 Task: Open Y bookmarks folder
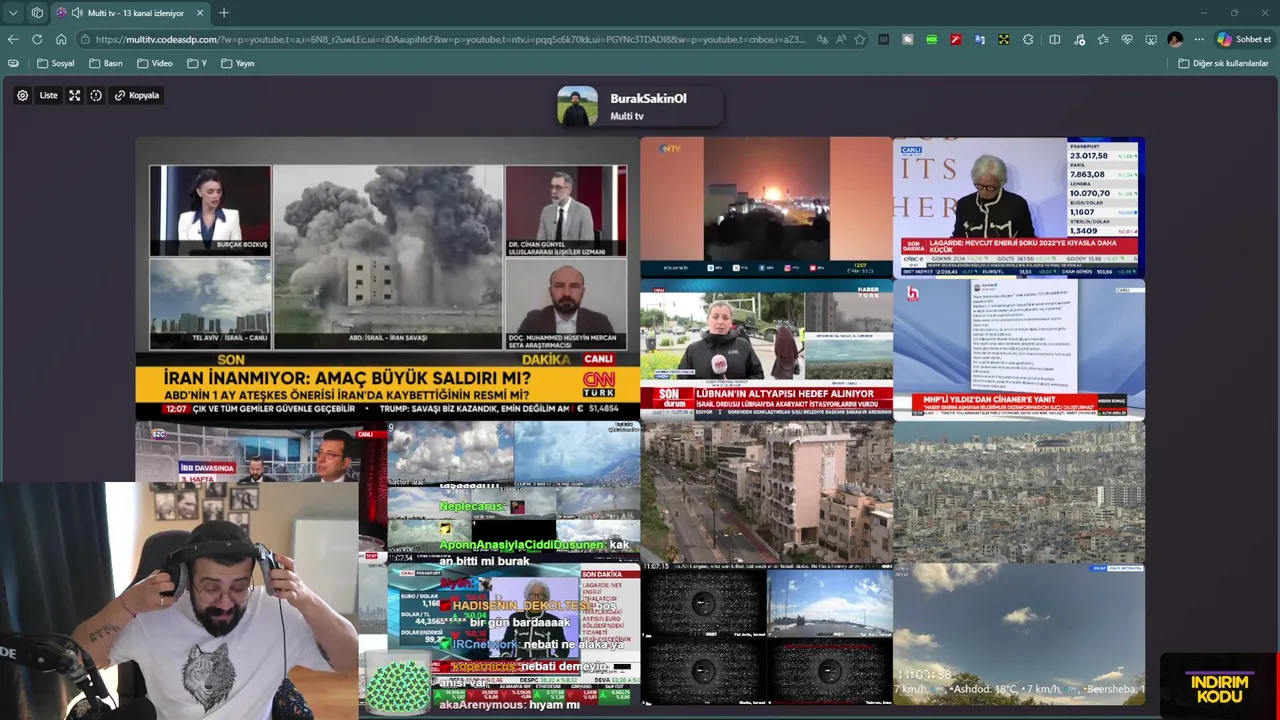tap(197, 63)
